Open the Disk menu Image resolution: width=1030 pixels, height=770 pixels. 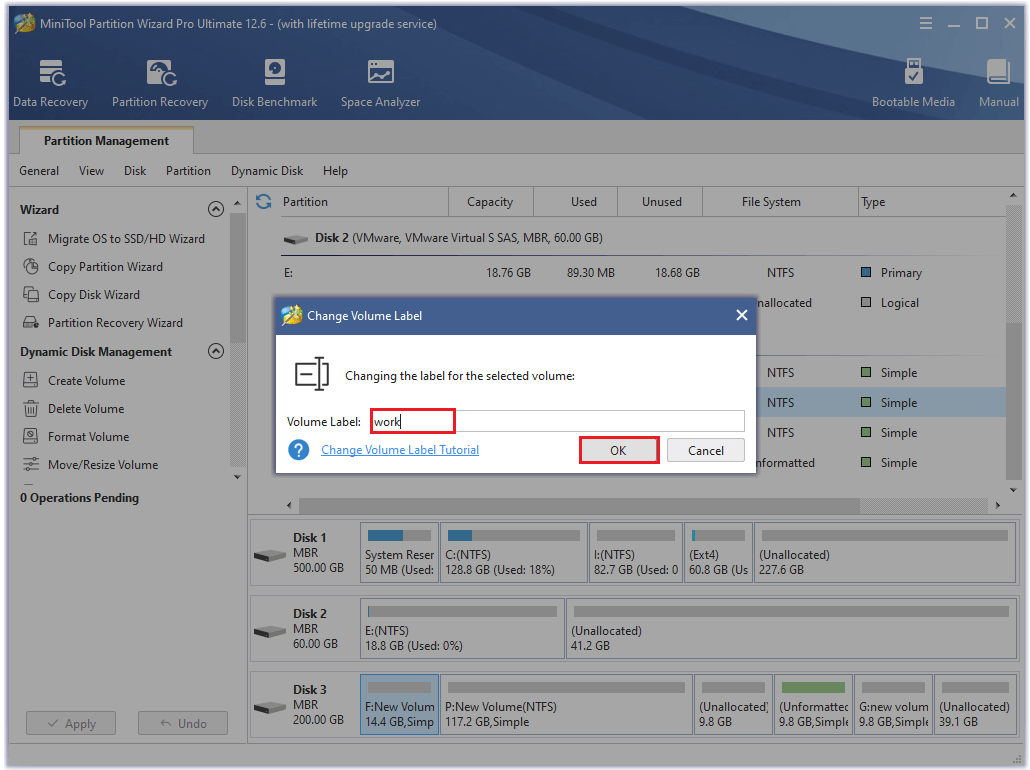click(135, 171)
